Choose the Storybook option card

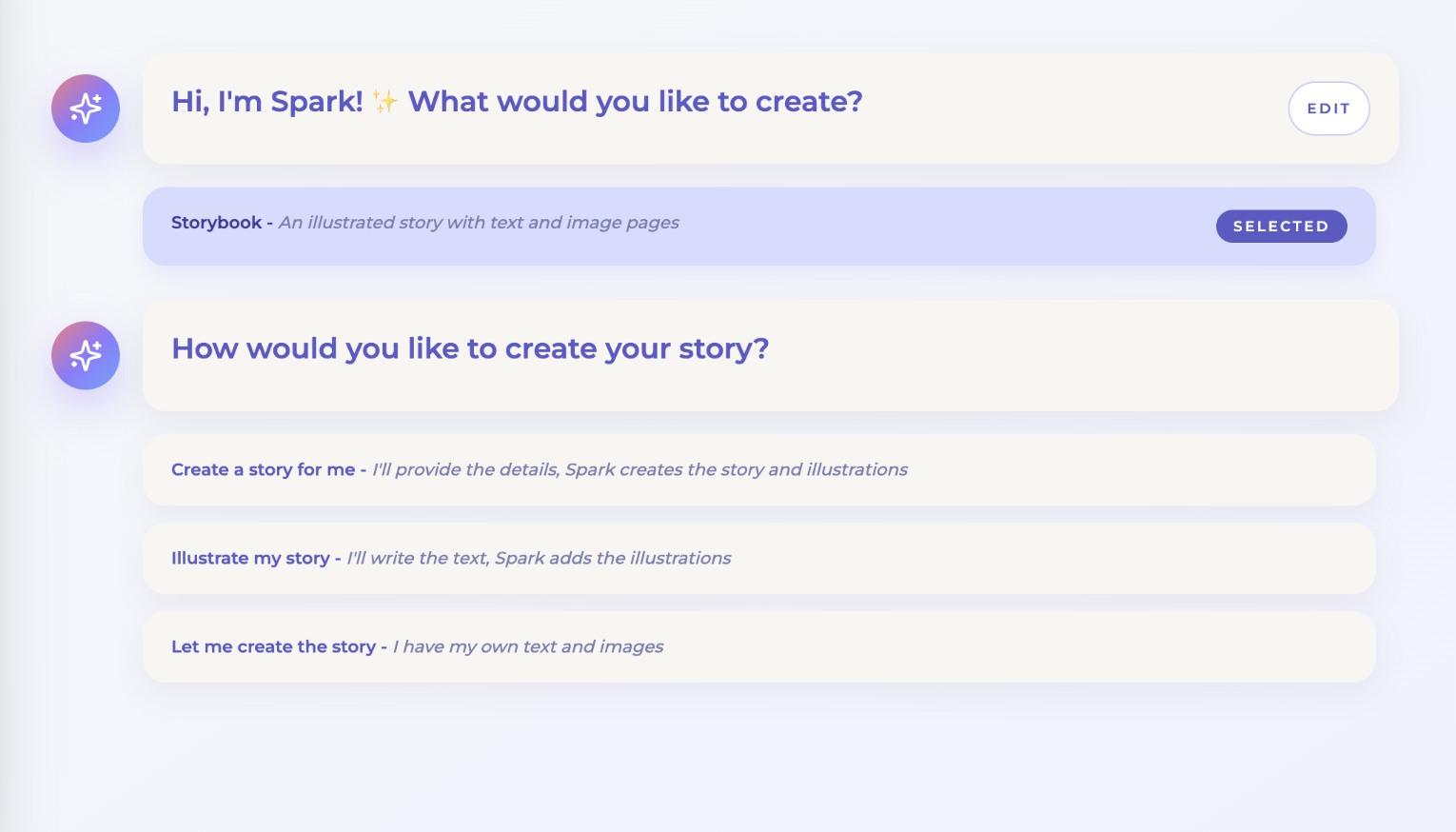pyautogui.click(x=723, y=226)
